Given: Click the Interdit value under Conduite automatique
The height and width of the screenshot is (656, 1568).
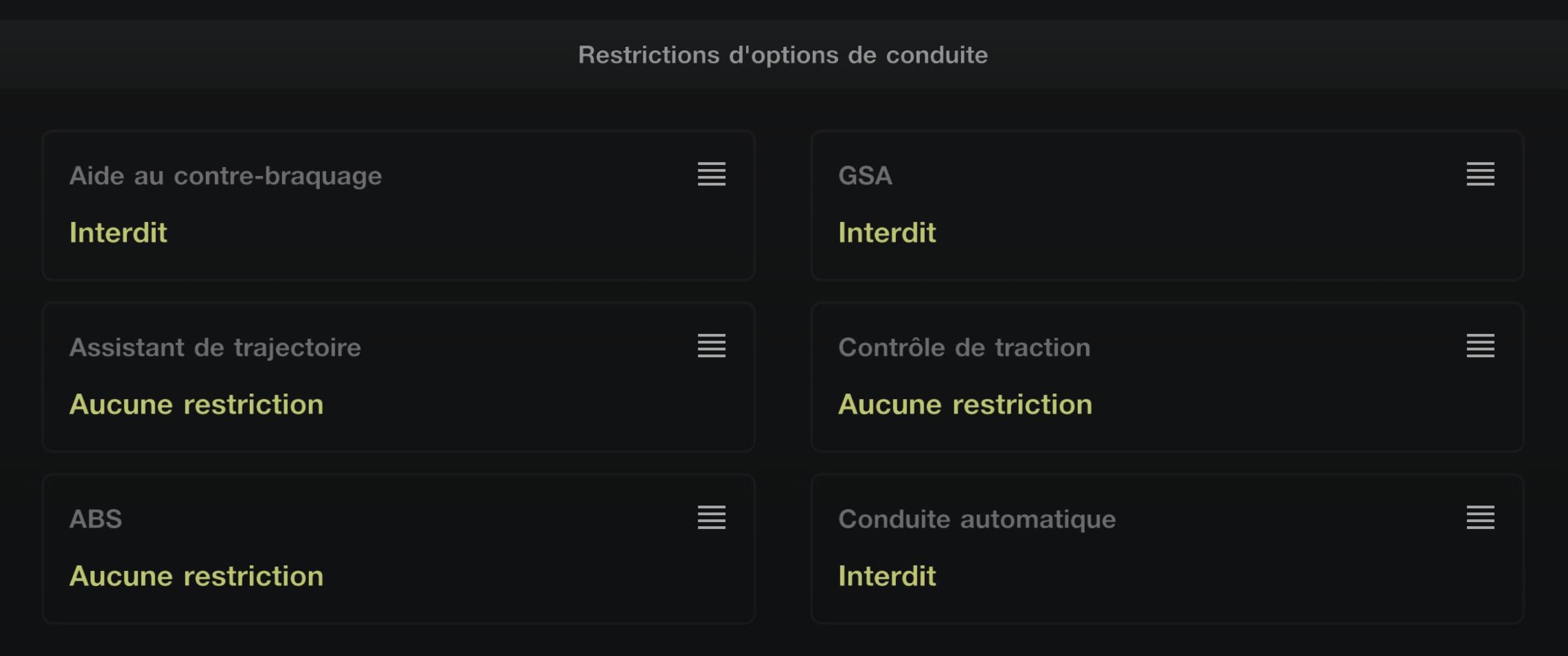Looking at the screenshot, I should tap(887, 576).
